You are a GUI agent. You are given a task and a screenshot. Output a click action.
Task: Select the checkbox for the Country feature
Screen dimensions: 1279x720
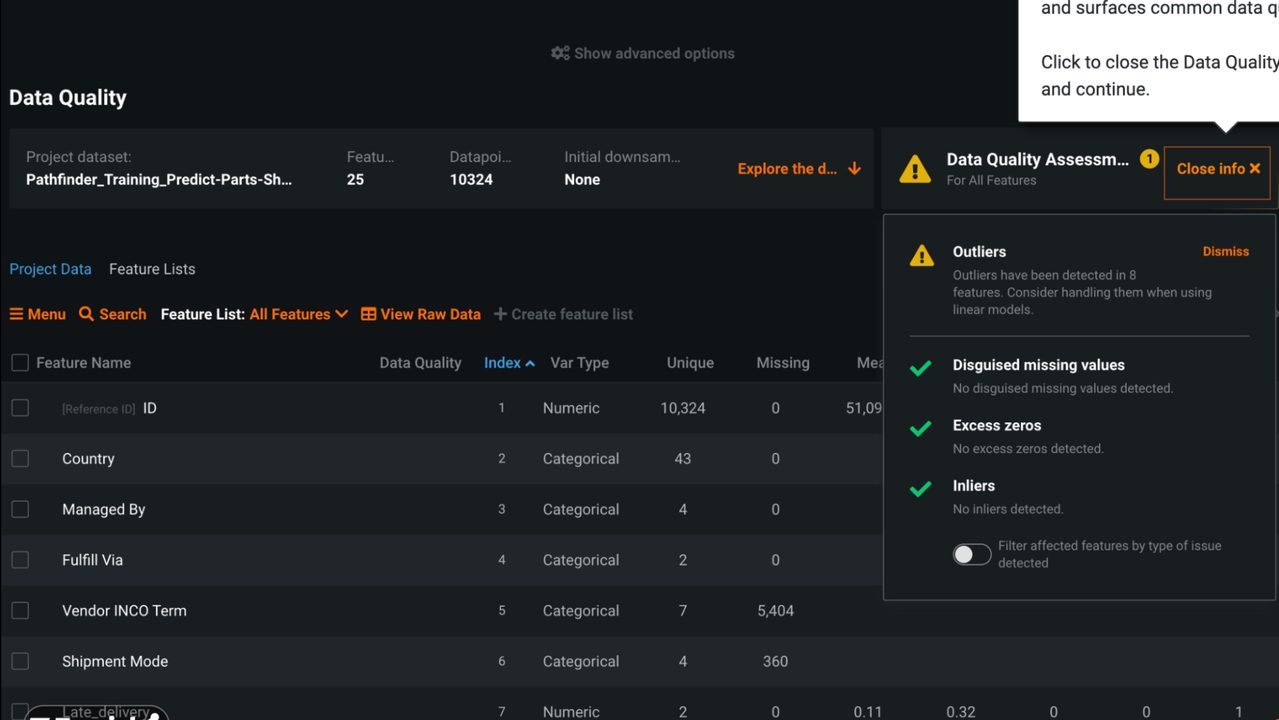pos(20,458)
